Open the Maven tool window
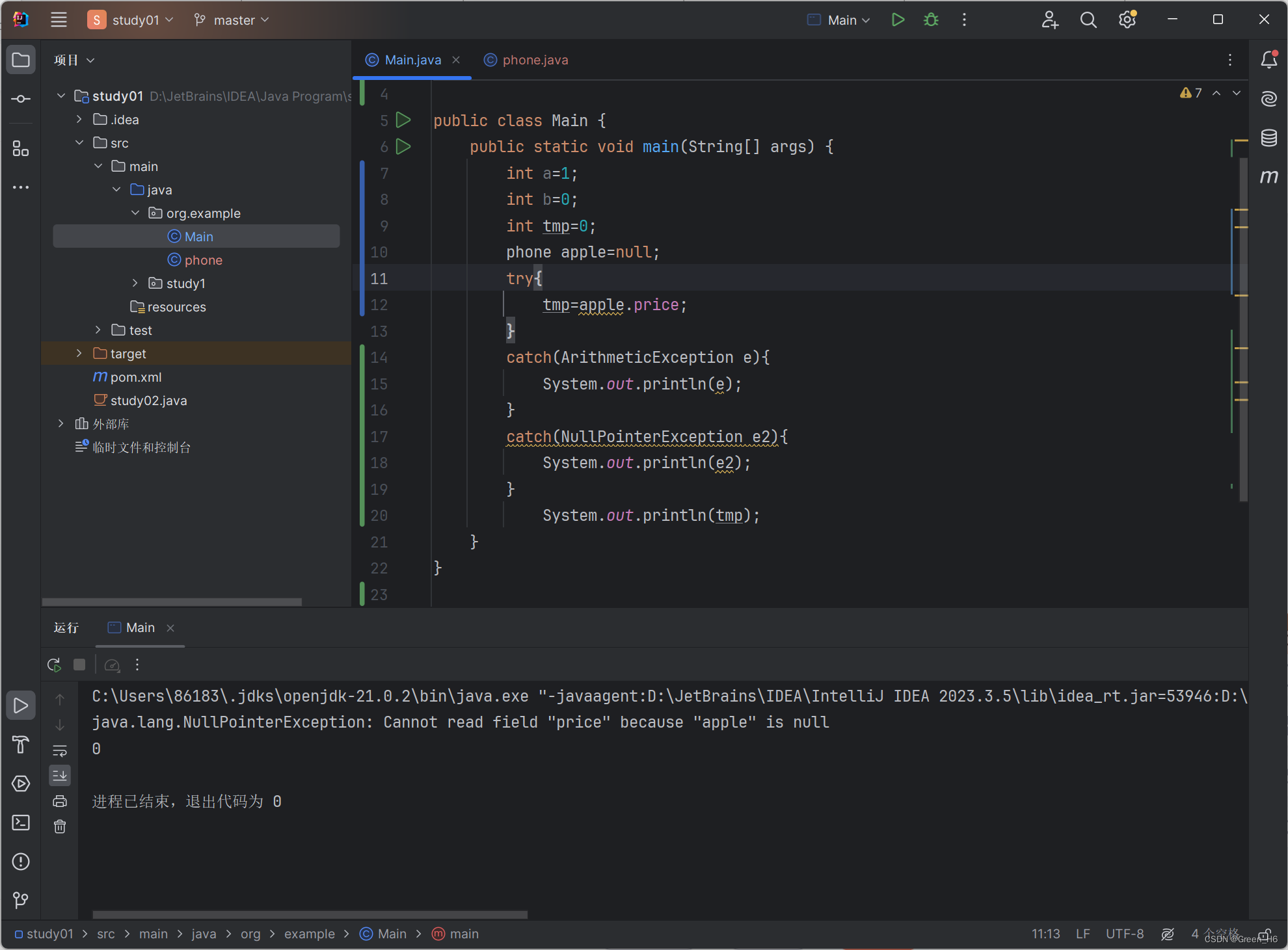Screen dimensions: 1288x950 pyautogui.click(x=1268, y=176)
